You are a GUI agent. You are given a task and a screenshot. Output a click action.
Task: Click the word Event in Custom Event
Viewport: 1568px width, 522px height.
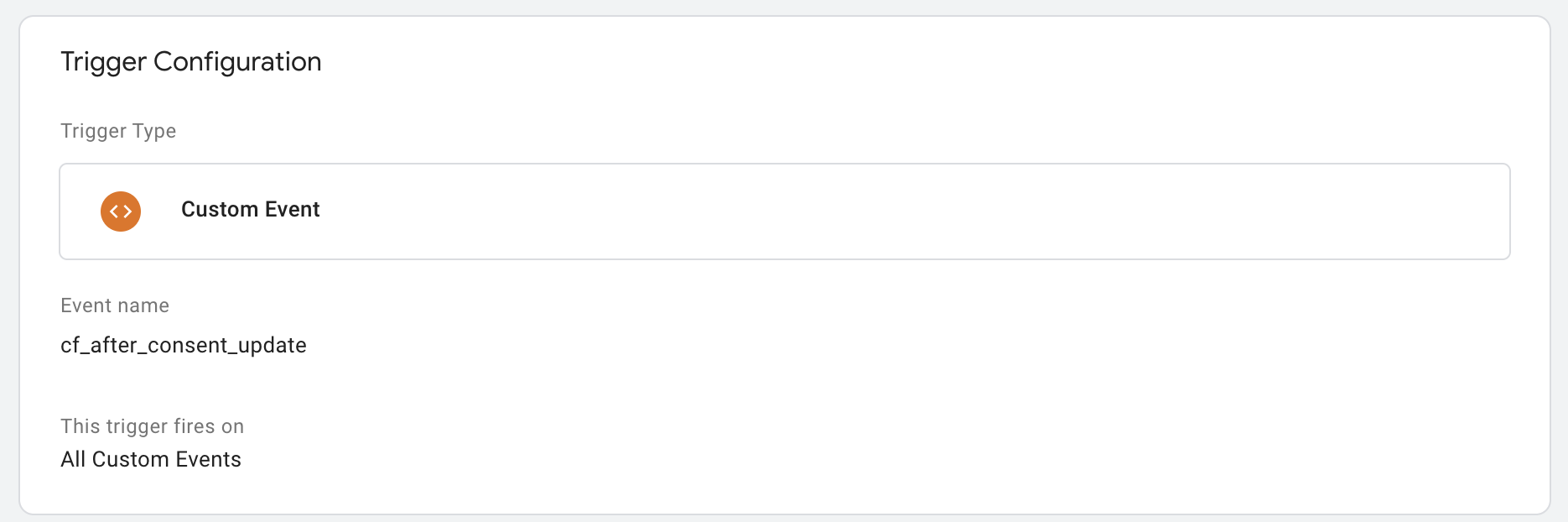(292, 210)
